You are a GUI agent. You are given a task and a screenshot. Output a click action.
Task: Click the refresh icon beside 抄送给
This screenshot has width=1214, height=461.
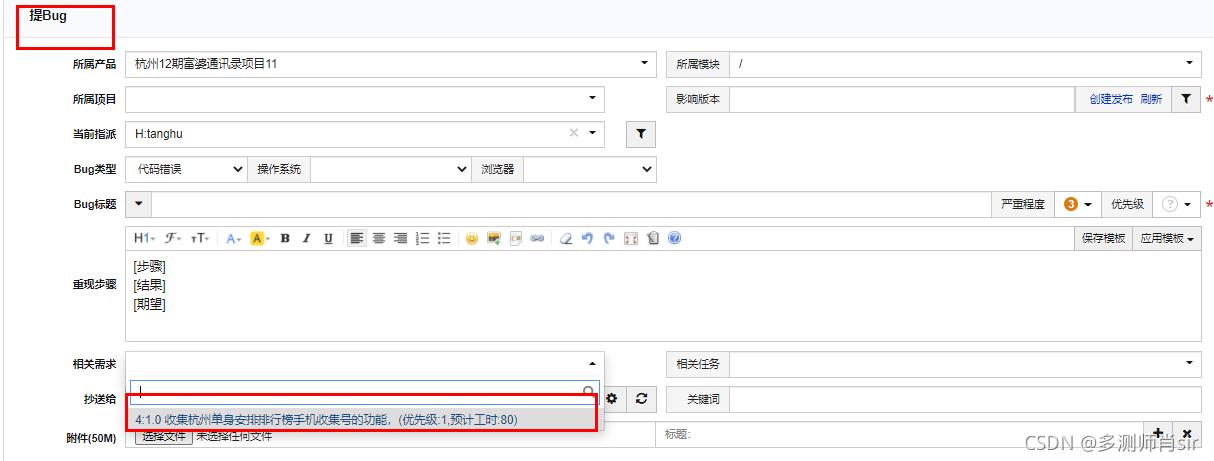coord(641,398)
